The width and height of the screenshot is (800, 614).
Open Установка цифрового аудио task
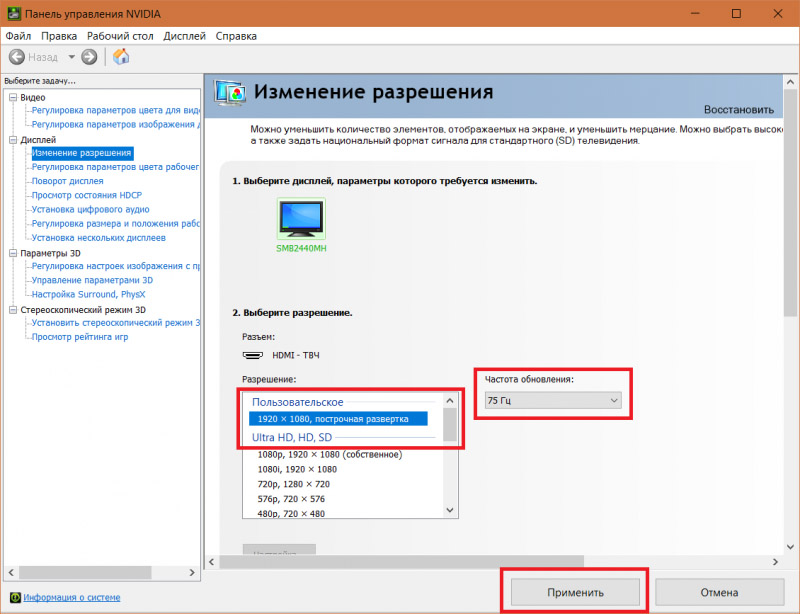click(90, 209)
